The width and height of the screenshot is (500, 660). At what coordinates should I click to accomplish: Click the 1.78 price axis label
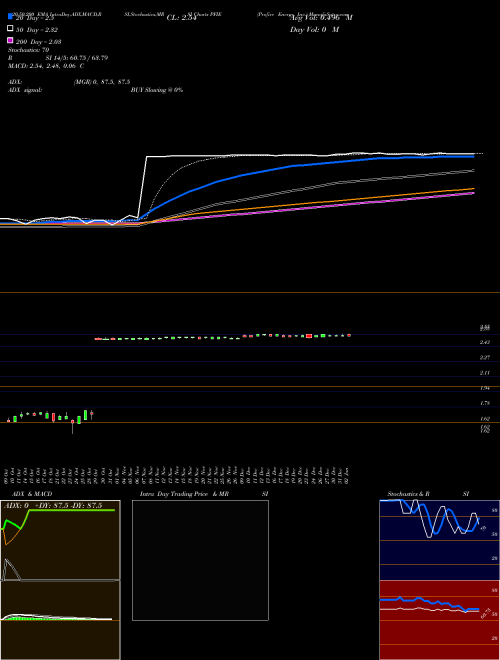tap(484, 403)
